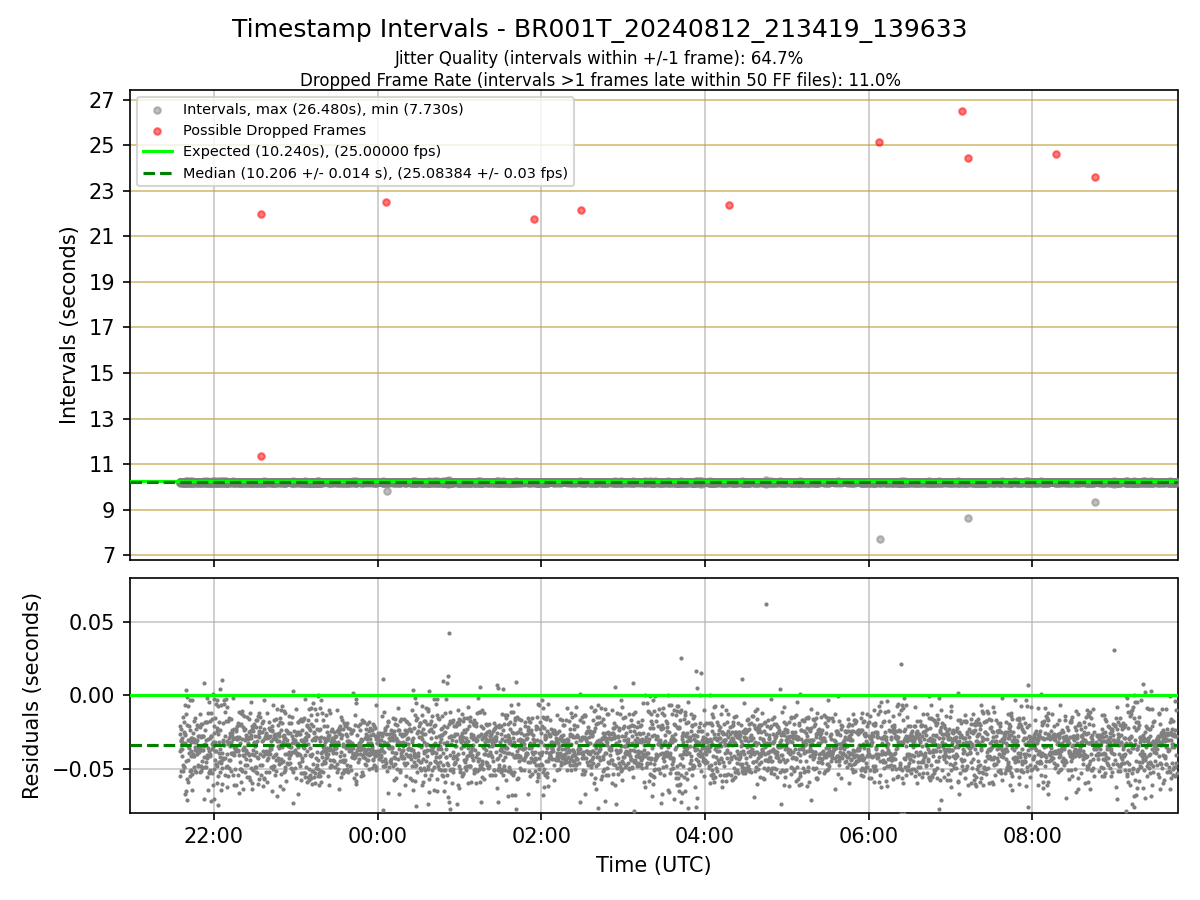Click the red point near 24.4 seconds after 07:00
Image resolution: width=1200 pixels, height=900 pixels.
(968, 158)
